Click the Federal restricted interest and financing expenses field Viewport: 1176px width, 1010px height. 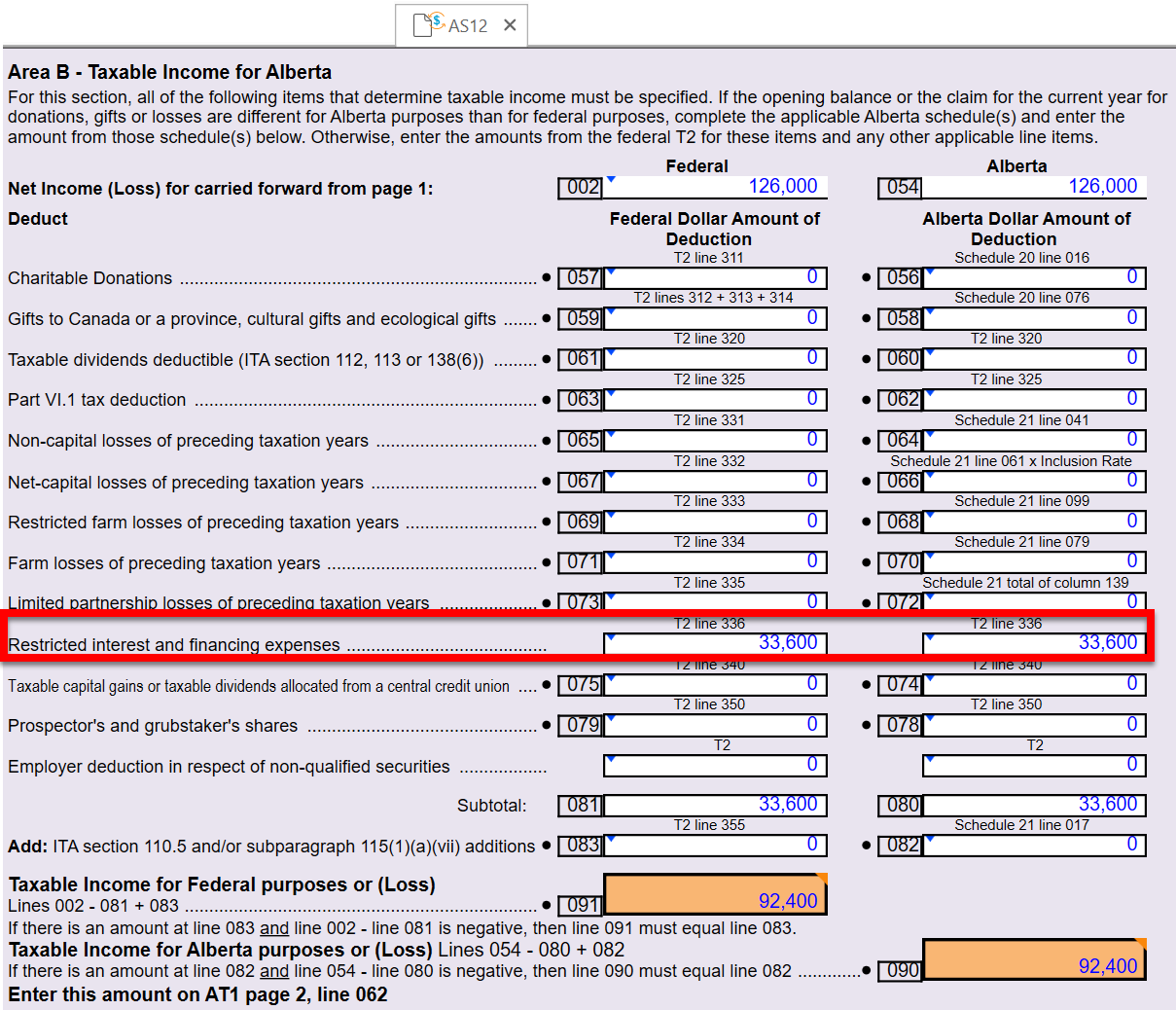point(715,643)
